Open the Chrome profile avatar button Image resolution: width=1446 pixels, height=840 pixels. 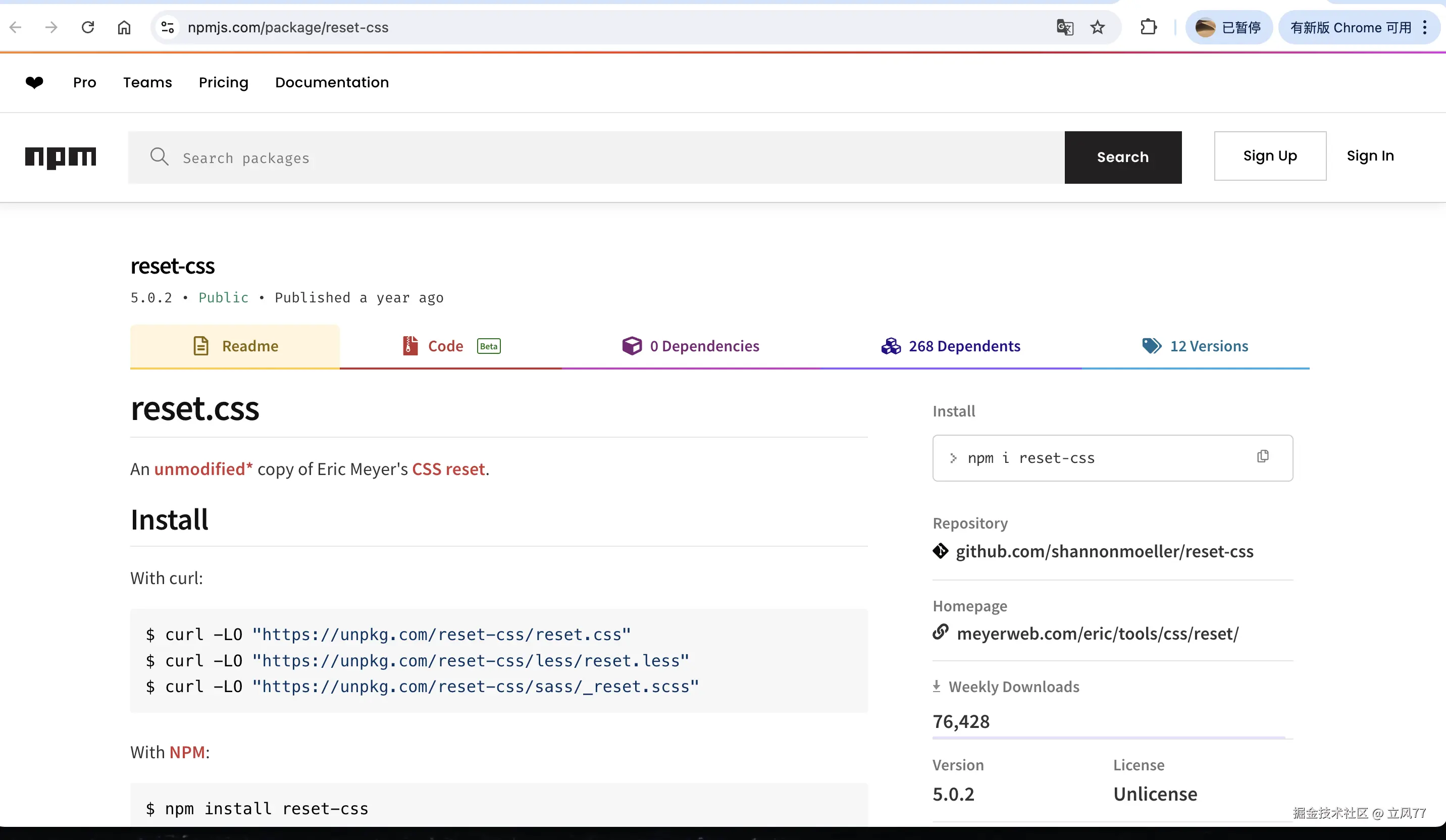[x=1229, y=27]
